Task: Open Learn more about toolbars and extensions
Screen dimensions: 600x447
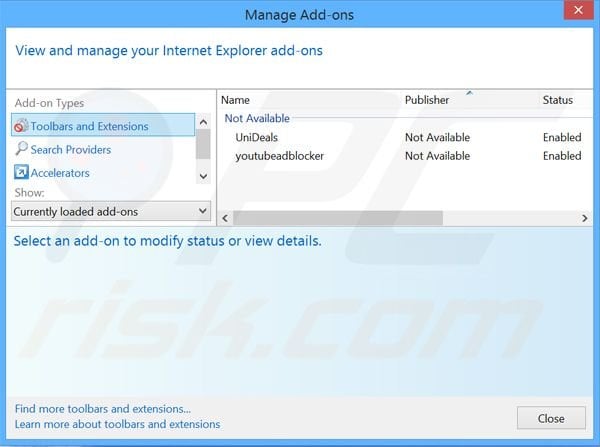Action: point(117,424)
